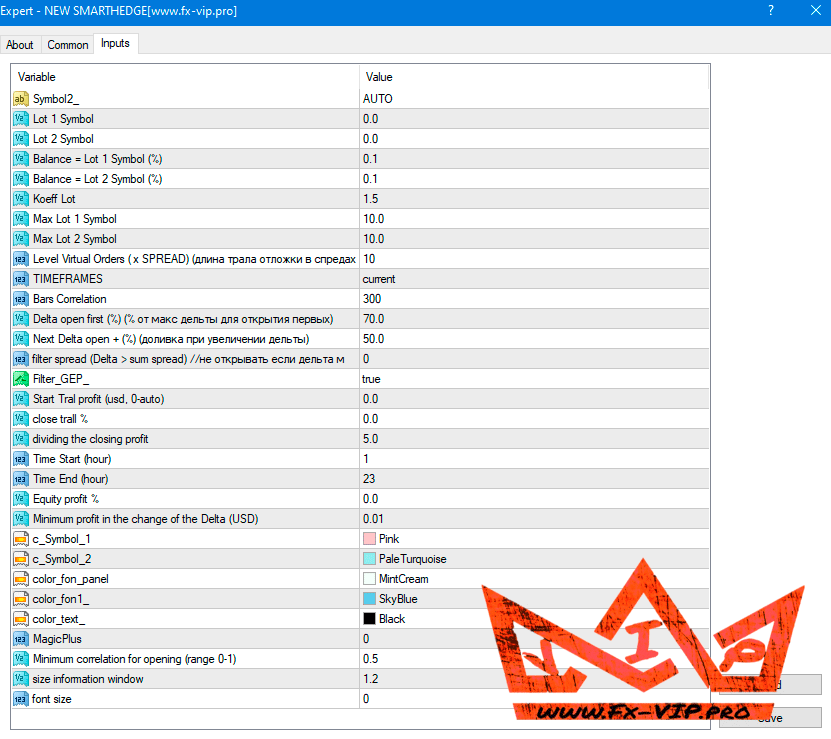Open the c_Symbol_2 PaleTurquoise color dropdown
This screenshot has height=739, width=831.
click(533, 559)
